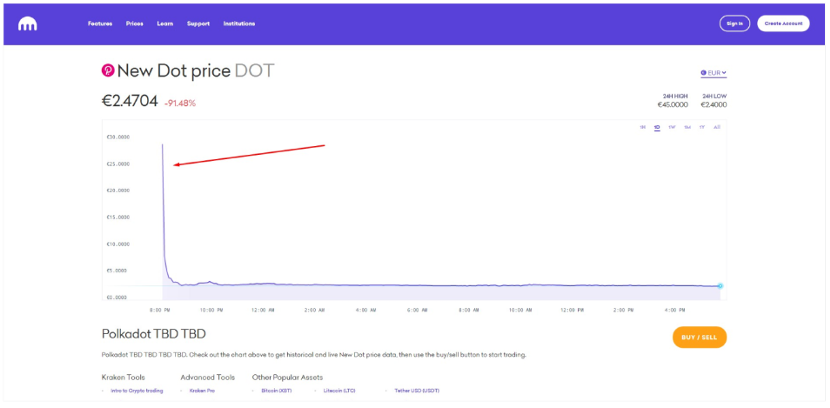Show the 1Y chart range
This screenshot has width=830, height=408.
coord(702,127)
